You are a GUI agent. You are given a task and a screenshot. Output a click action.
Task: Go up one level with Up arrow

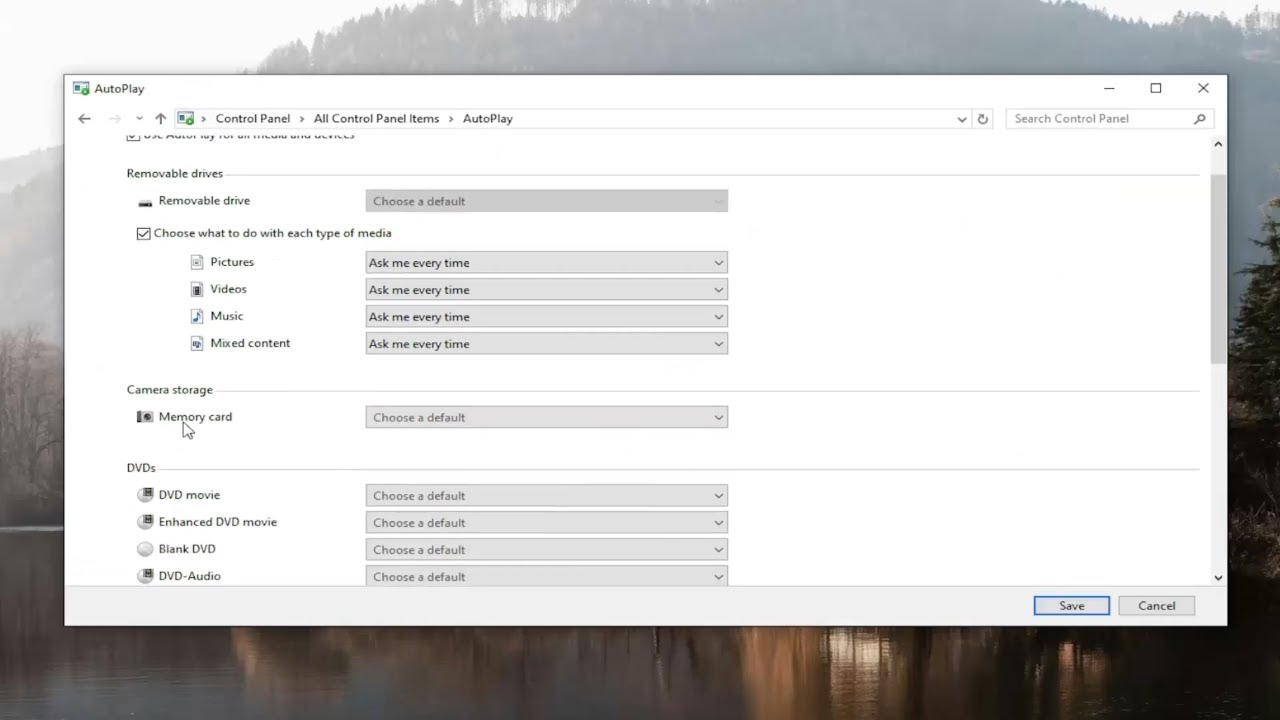click(160, 118)
